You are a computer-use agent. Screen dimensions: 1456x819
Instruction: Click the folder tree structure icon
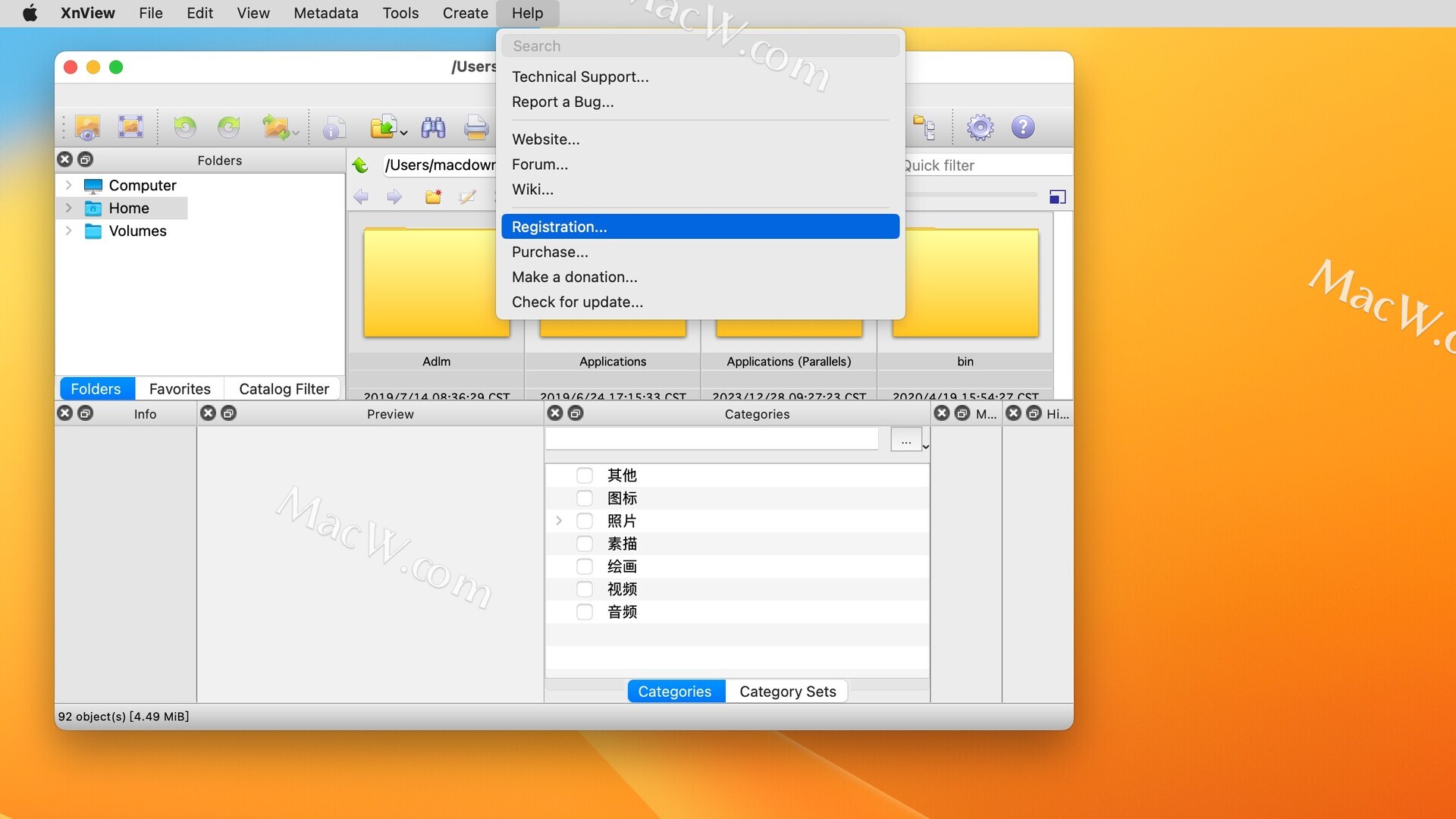924,127
